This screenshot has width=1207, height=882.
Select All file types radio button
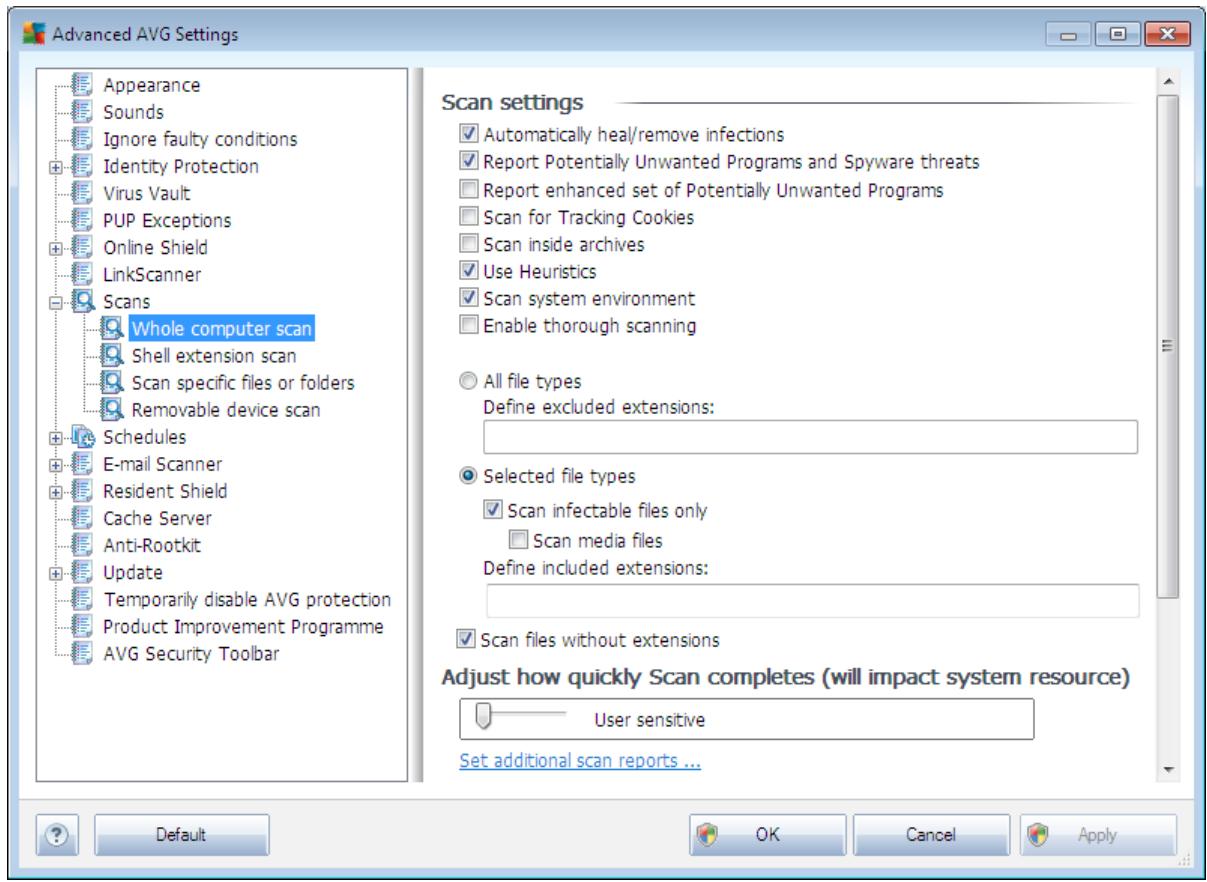(x=467, y=381)
